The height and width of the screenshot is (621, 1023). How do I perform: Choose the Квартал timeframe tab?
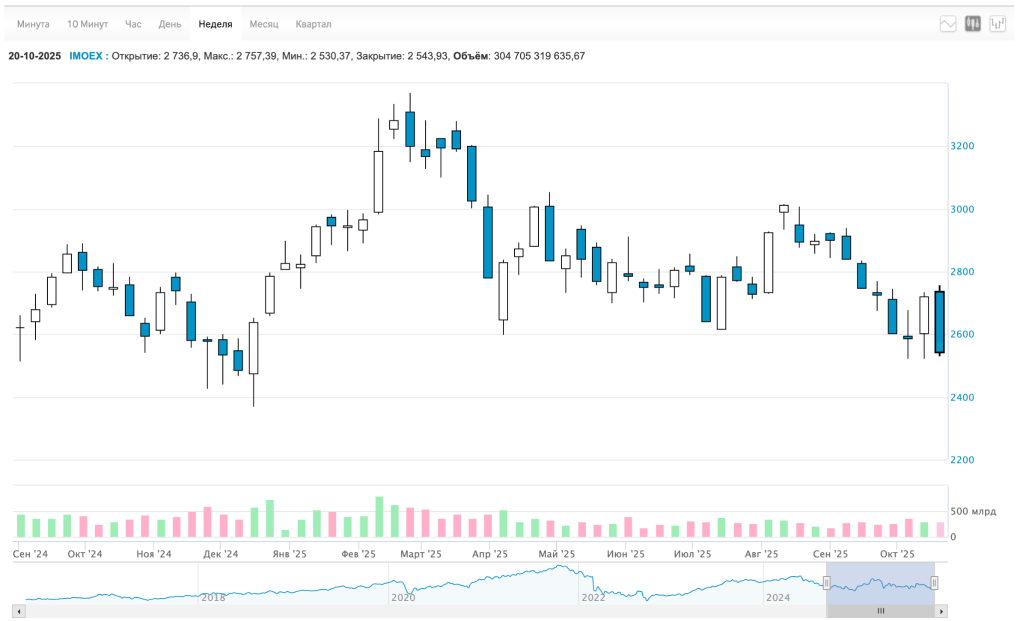point(313,24)
